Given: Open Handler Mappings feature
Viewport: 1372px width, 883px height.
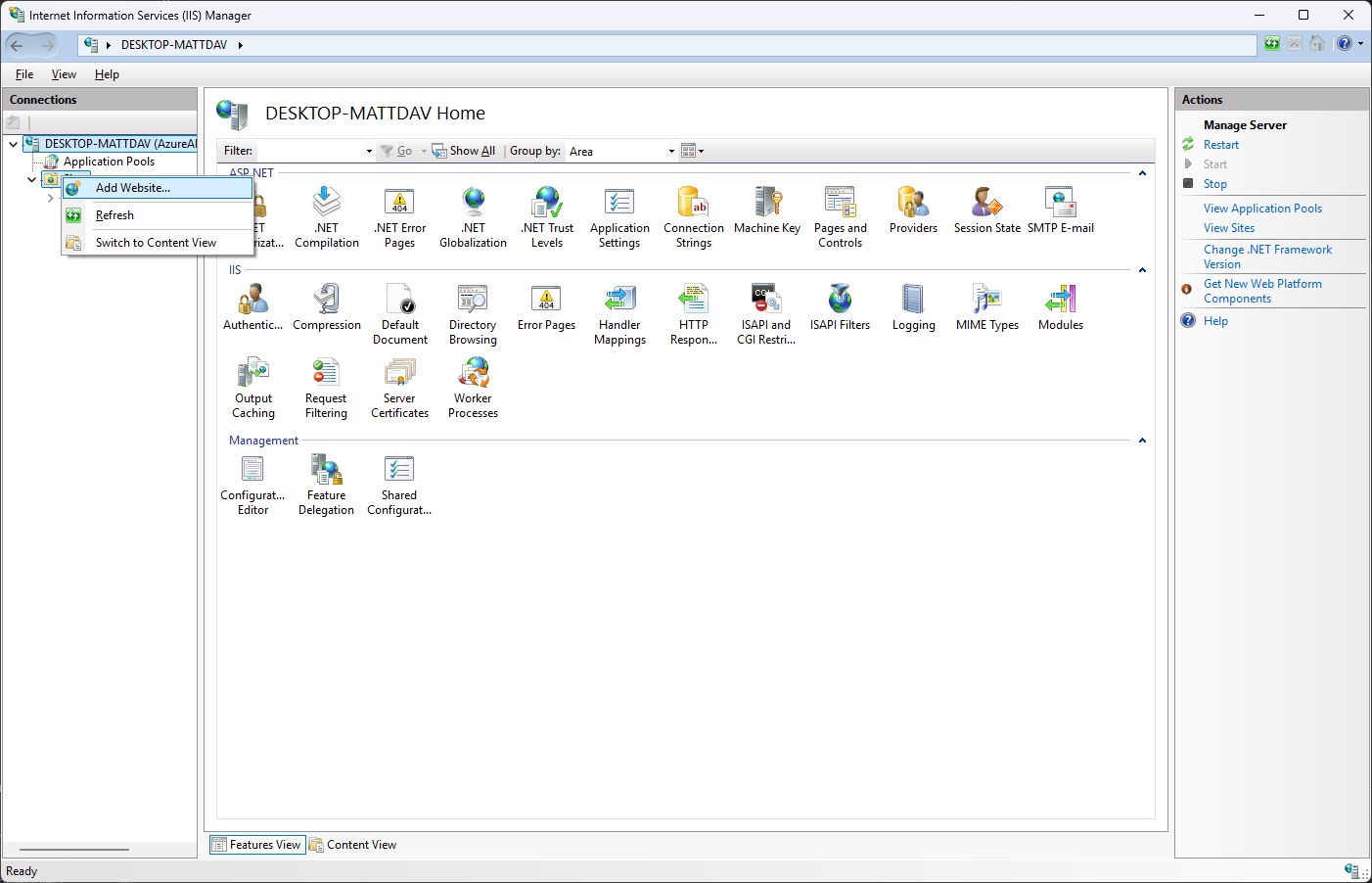Looking at the screenshot, I should pyautogui.click(x=619, y=314).
